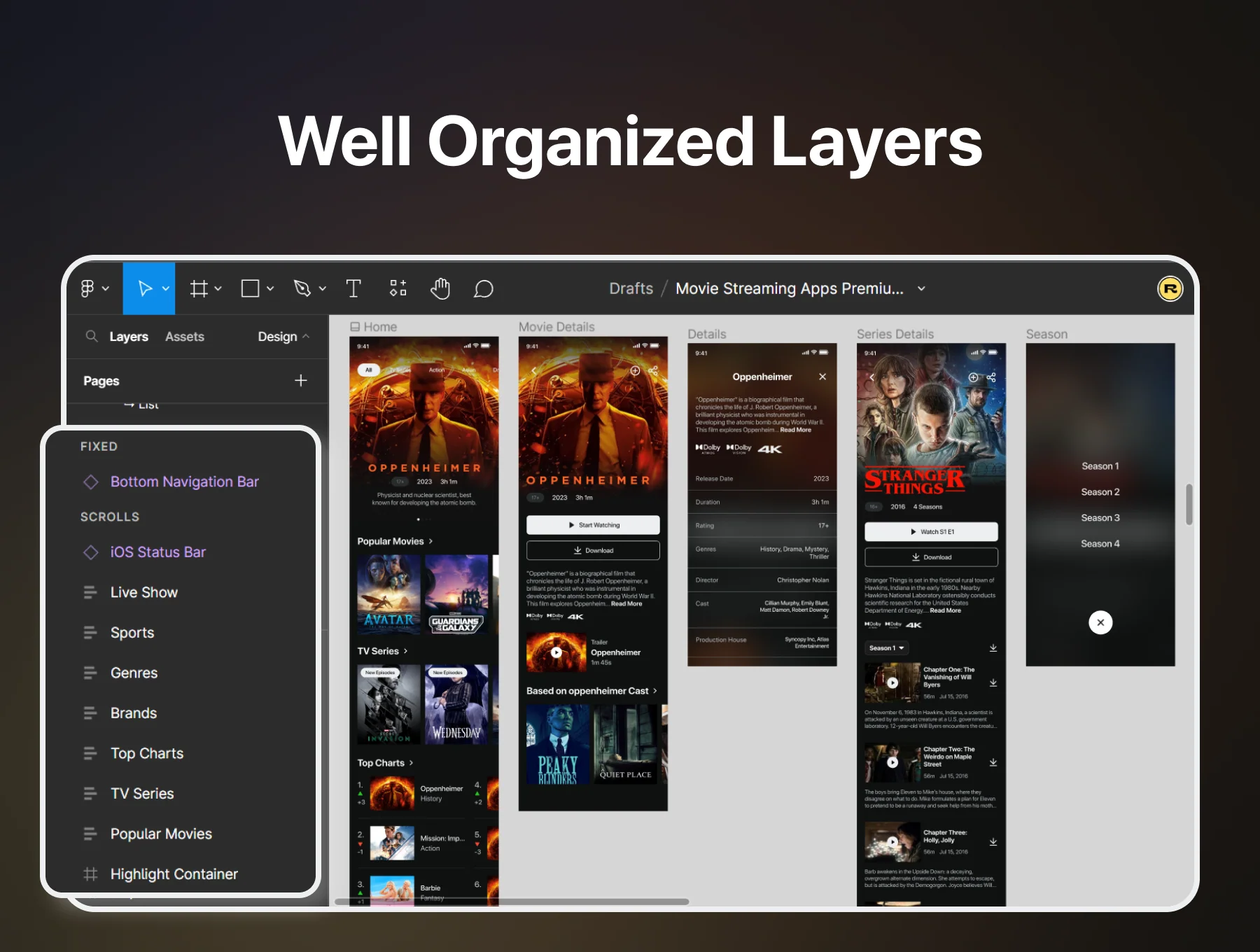Select the Popular Movies layer
Screen dimensions: 1260x952
pyautogui.click(x=161, y=834)
